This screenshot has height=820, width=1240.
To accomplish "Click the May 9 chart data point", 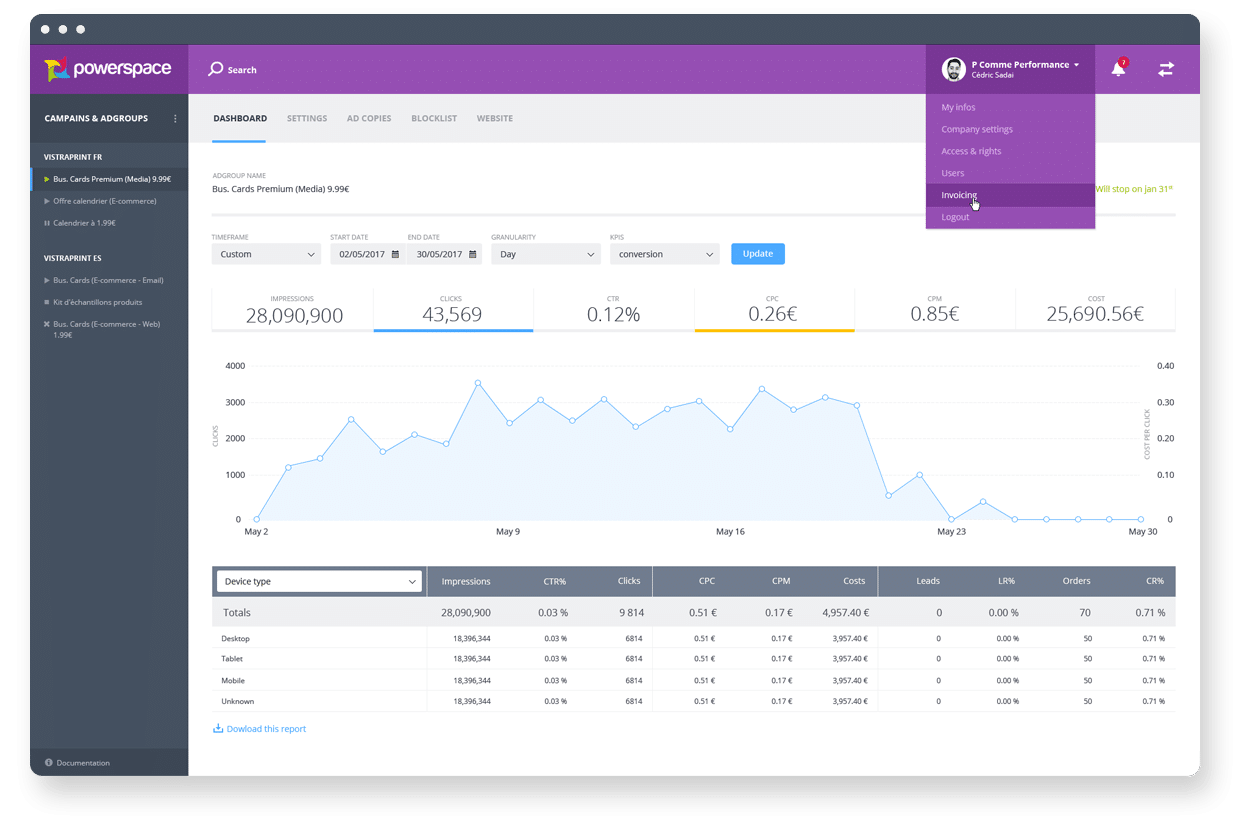I will coord(509,423).
